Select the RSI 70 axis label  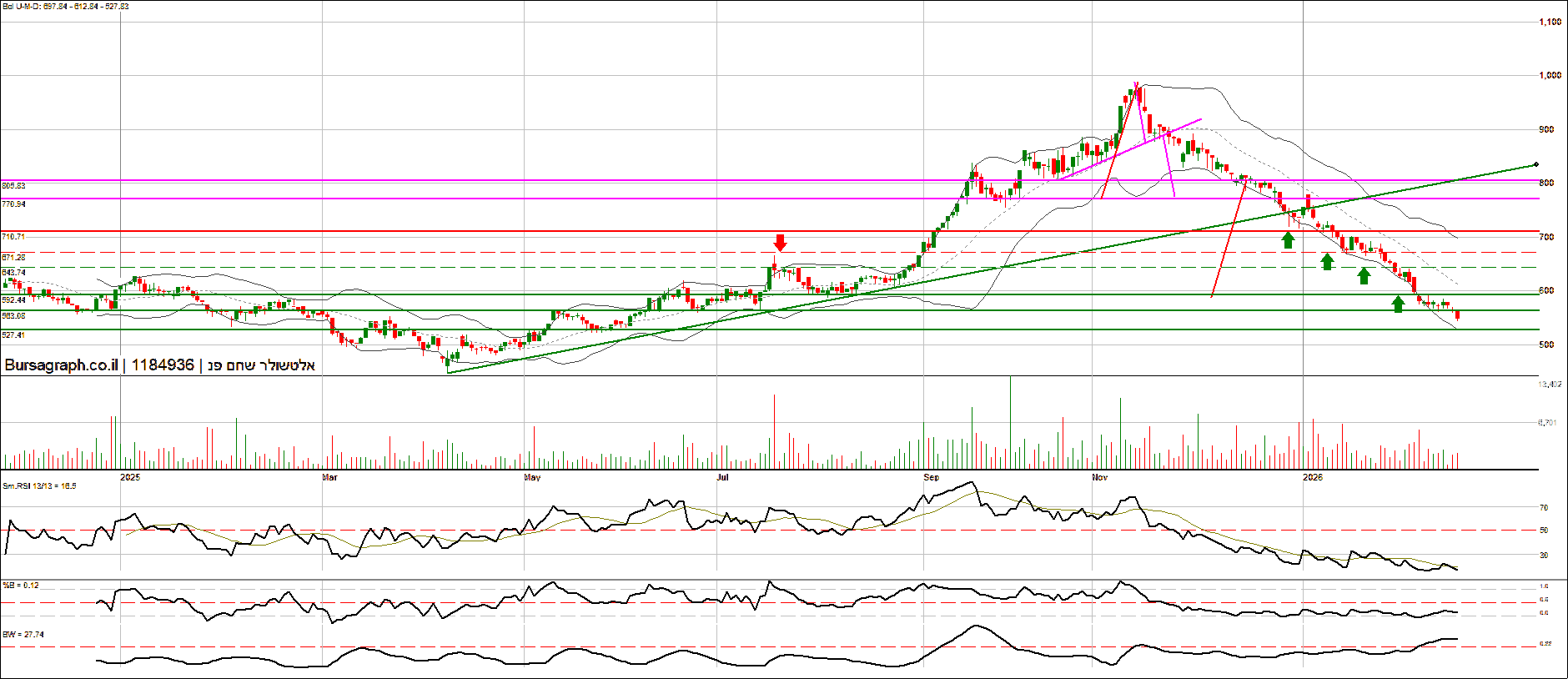click(1544, 507)
